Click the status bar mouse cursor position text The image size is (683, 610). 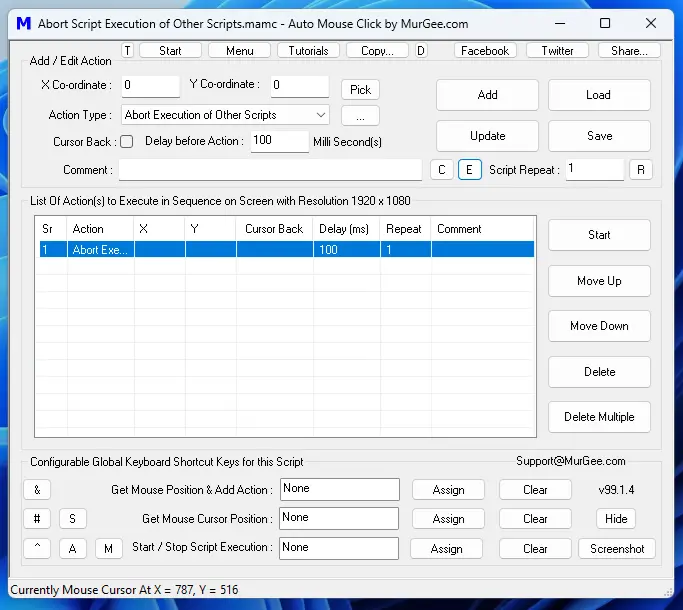pos(124,590)
